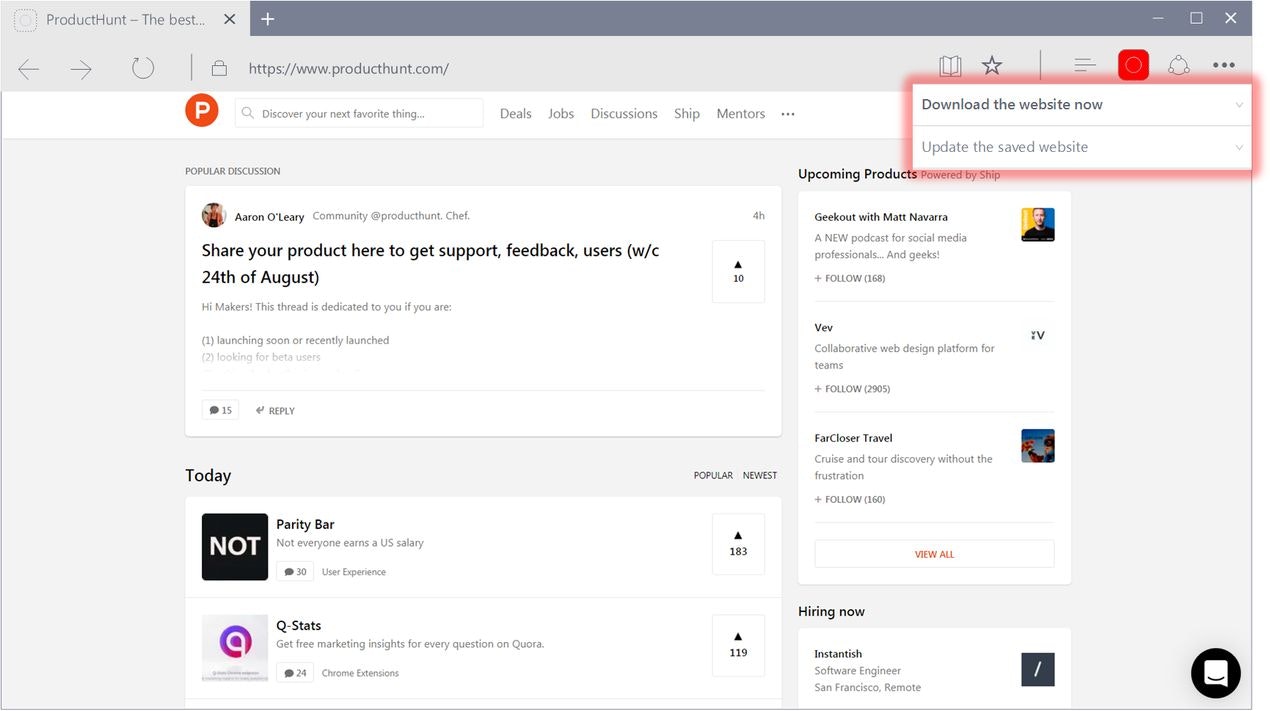Open the Hub lines icon

click(x=1085, y=66)
